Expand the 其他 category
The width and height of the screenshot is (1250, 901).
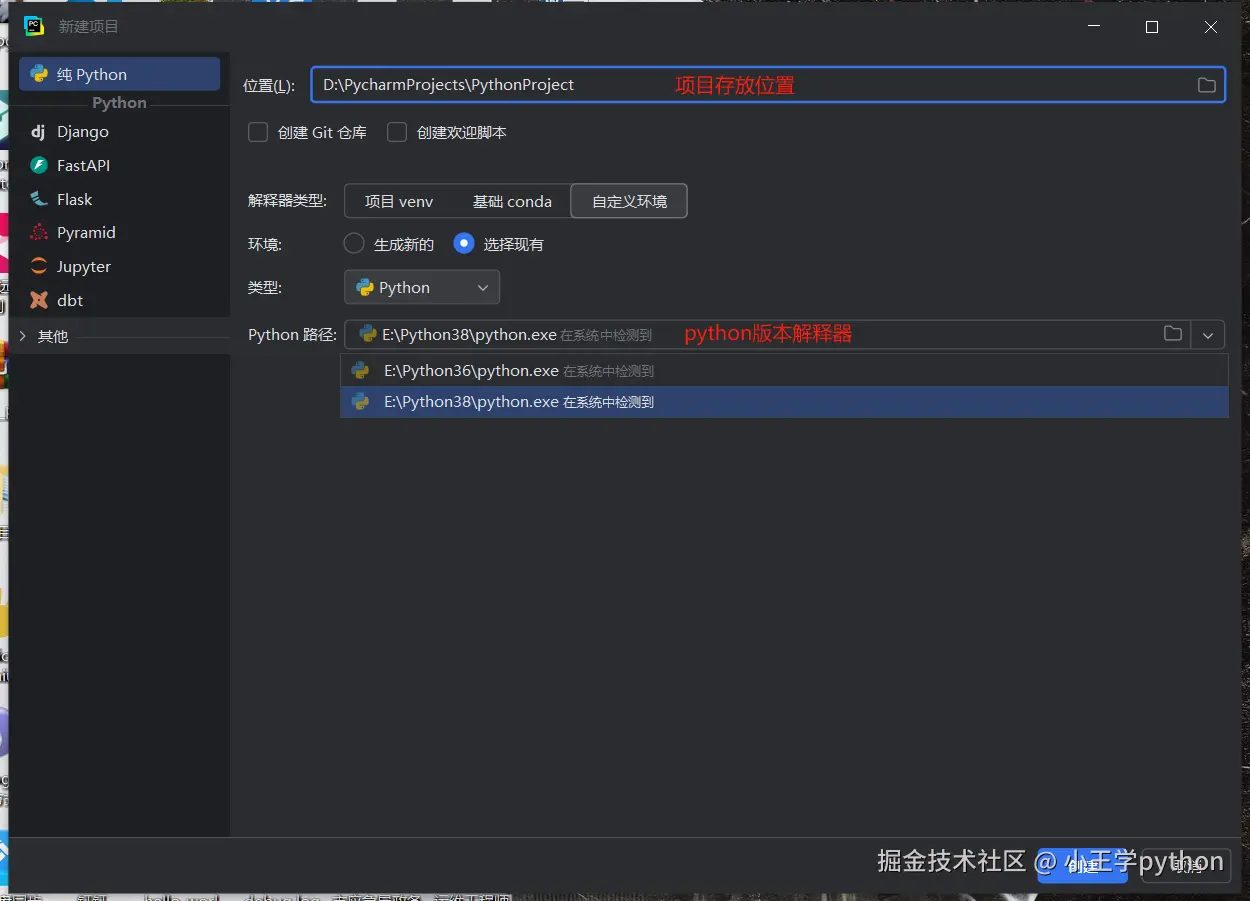[24, 336]
